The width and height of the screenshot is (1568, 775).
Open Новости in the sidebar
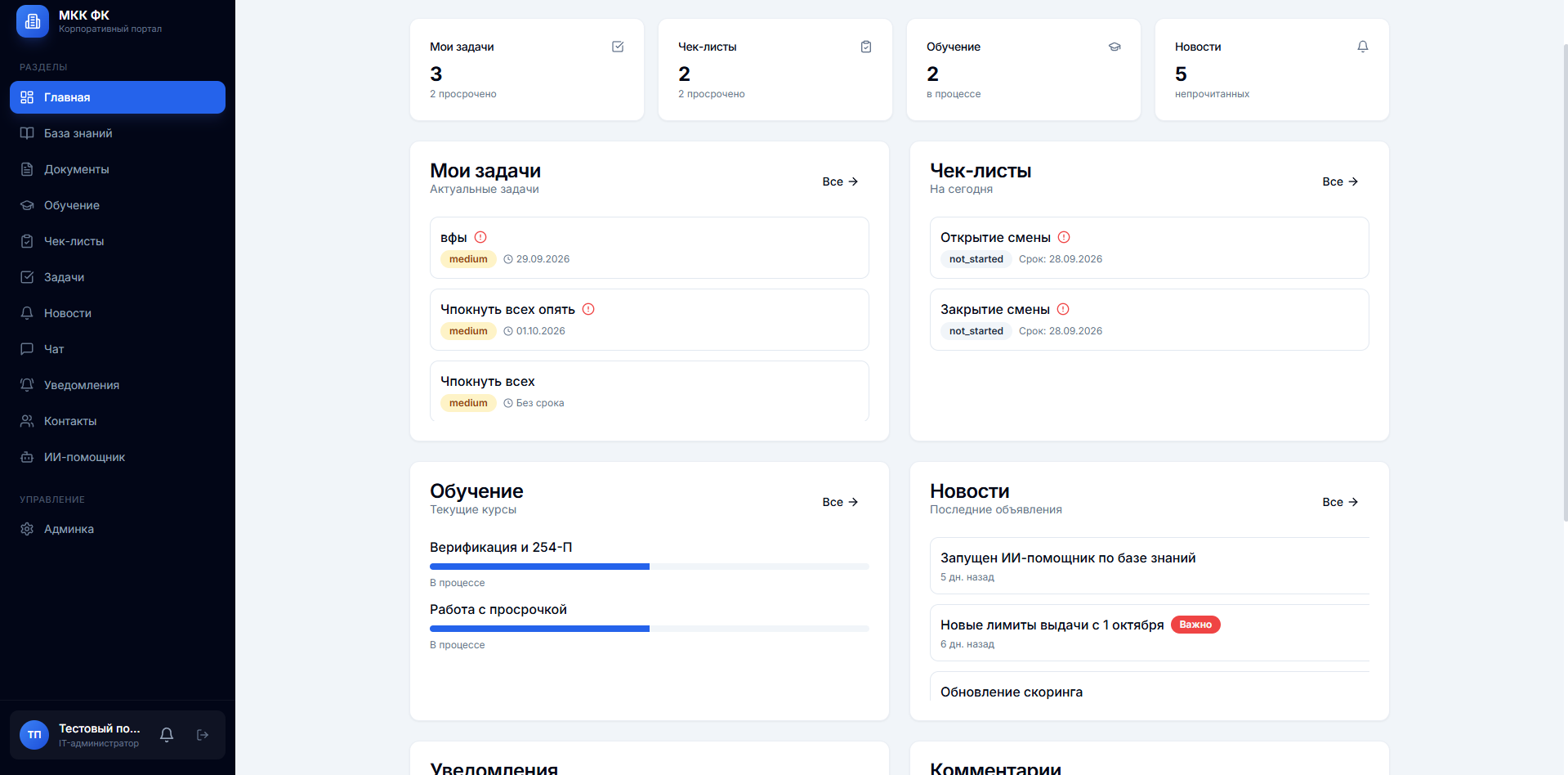[x=118, y=313]
